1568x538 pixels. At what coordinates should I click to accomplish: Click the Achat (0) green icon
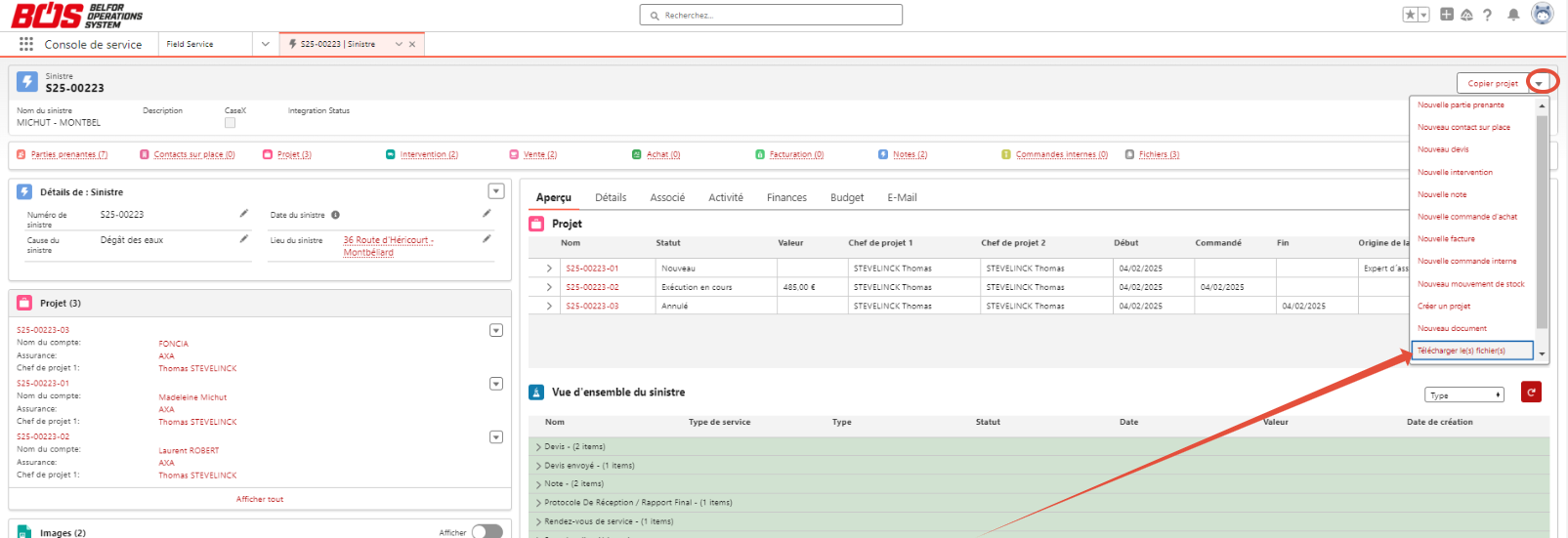click(637, 154)
